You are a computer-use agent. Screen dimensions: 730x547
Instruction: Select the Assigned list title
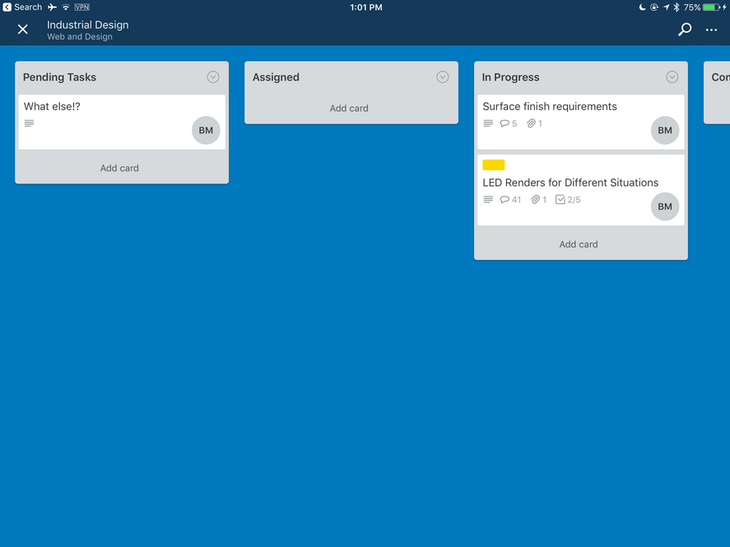276,77
